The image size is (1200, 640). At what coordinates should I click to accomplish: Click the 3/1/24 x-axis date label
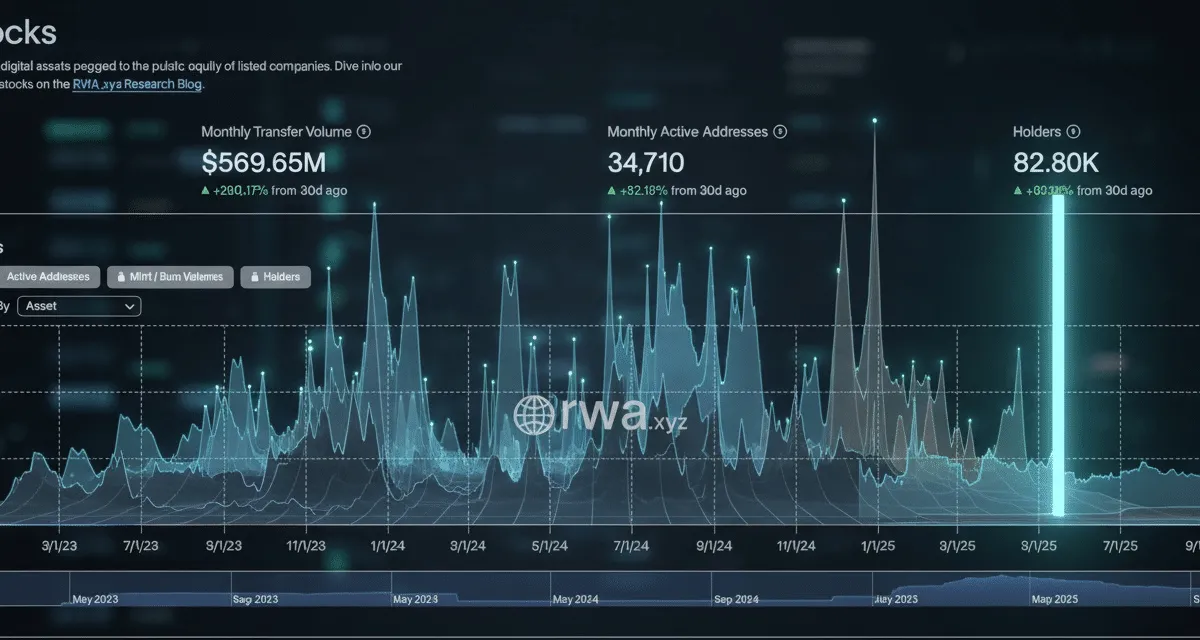click(x=467, y=546)
